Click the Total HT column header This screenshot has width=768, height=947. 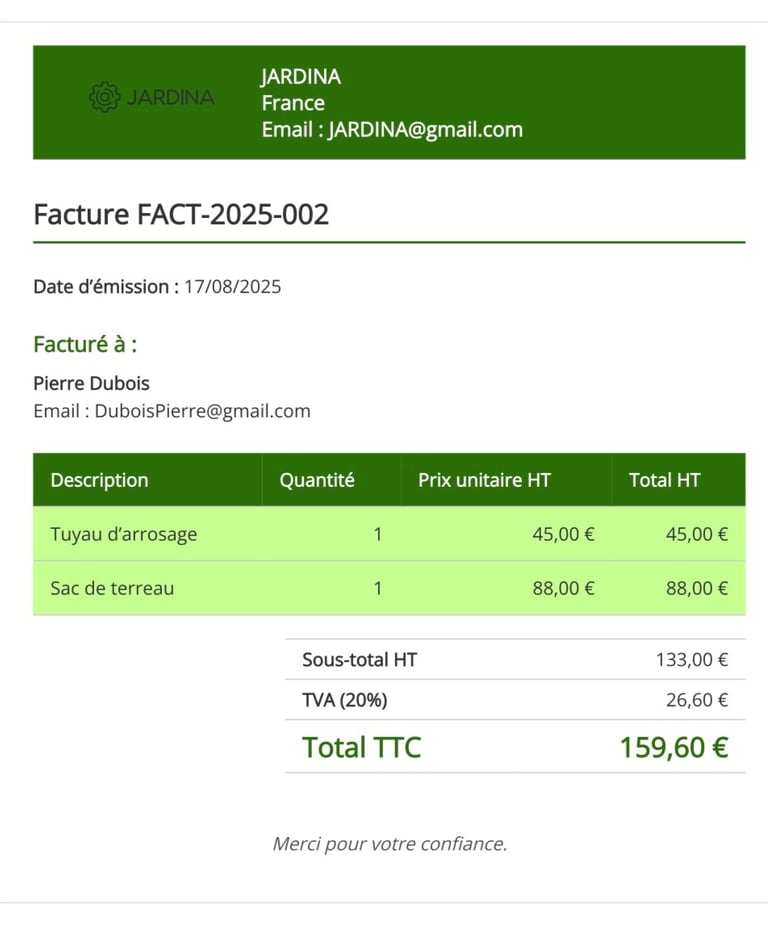click(664, 480)
